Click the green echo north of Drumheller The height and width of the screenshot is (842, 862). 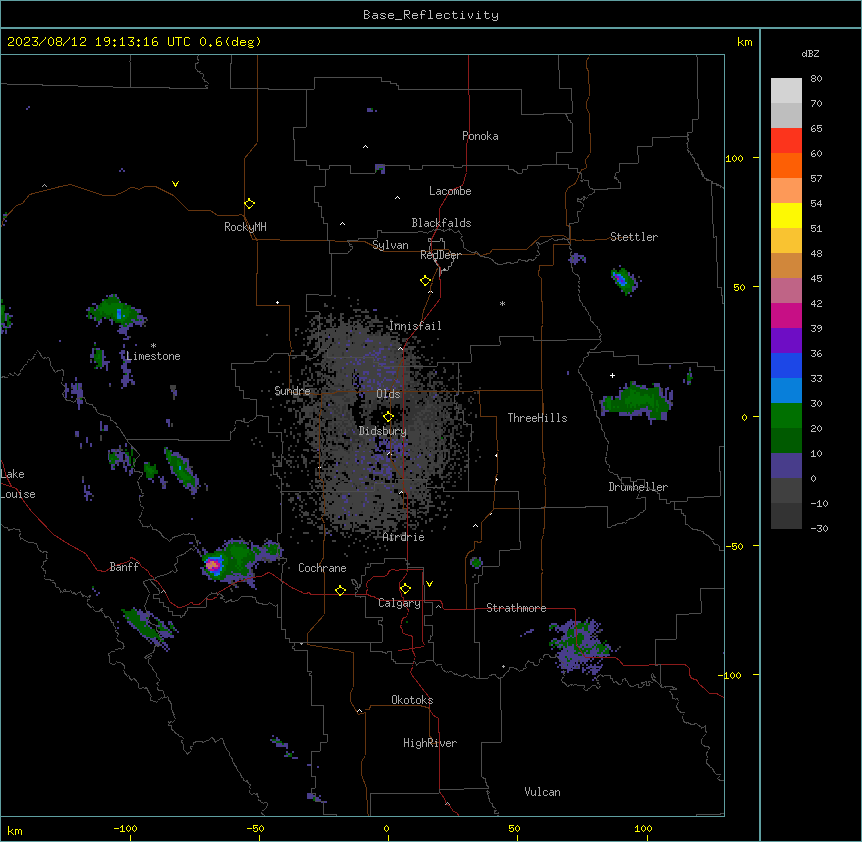638,401
